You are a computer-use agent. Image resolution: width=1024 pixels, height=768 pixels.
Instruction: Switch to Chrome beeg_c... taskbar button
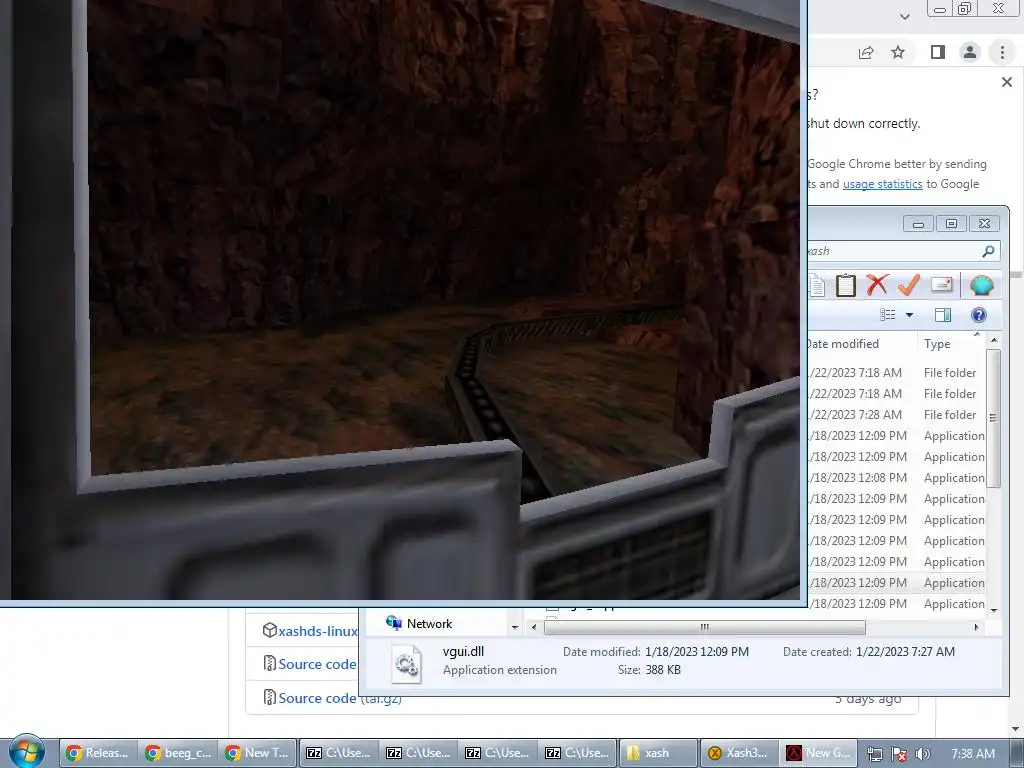pyautogui.click(x=178, y=753)
